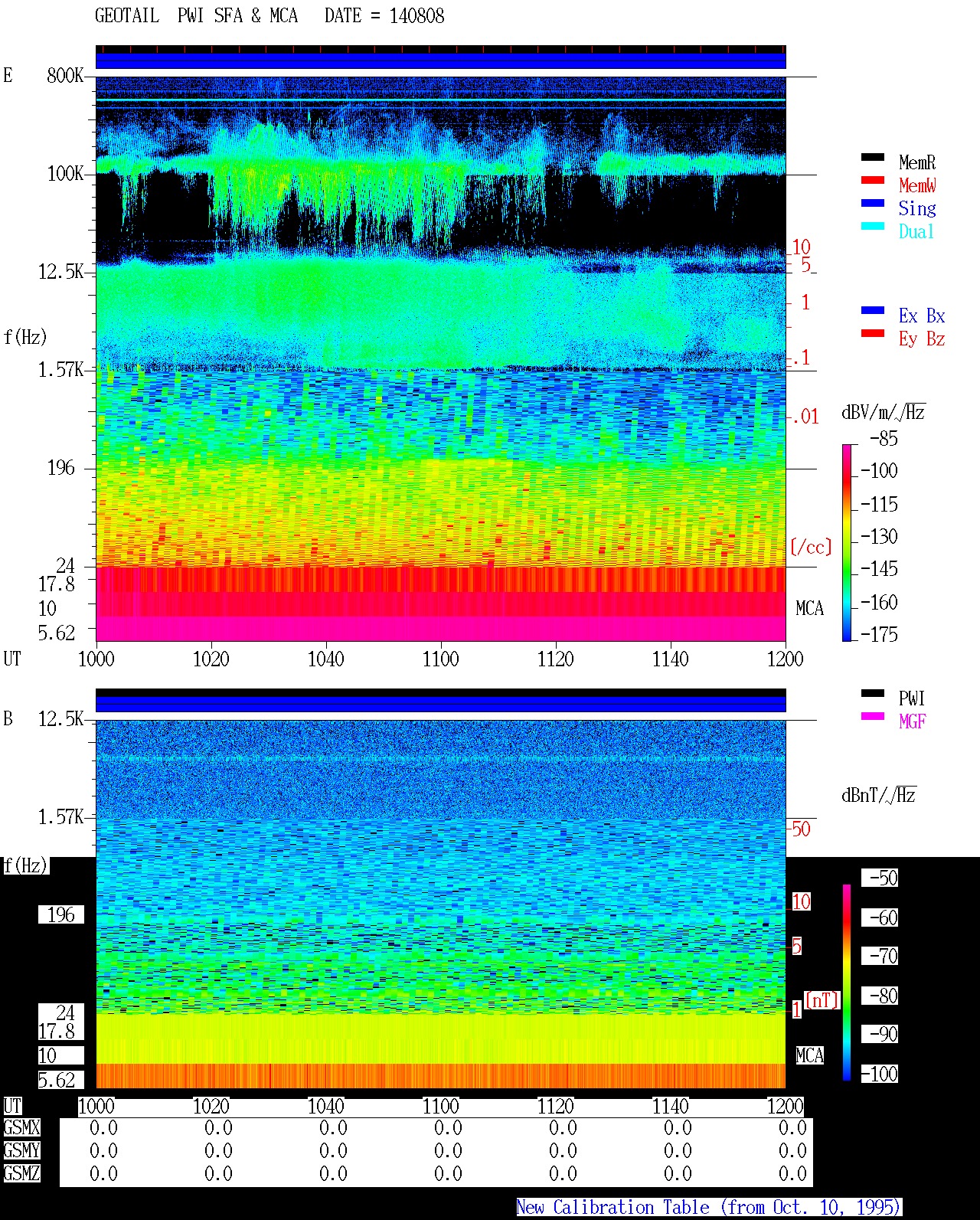The width and height of the screenshot is (980, 1220).
Task: Click the '-50' value on magnetic color scale
Action: click(x=881, y=878)
